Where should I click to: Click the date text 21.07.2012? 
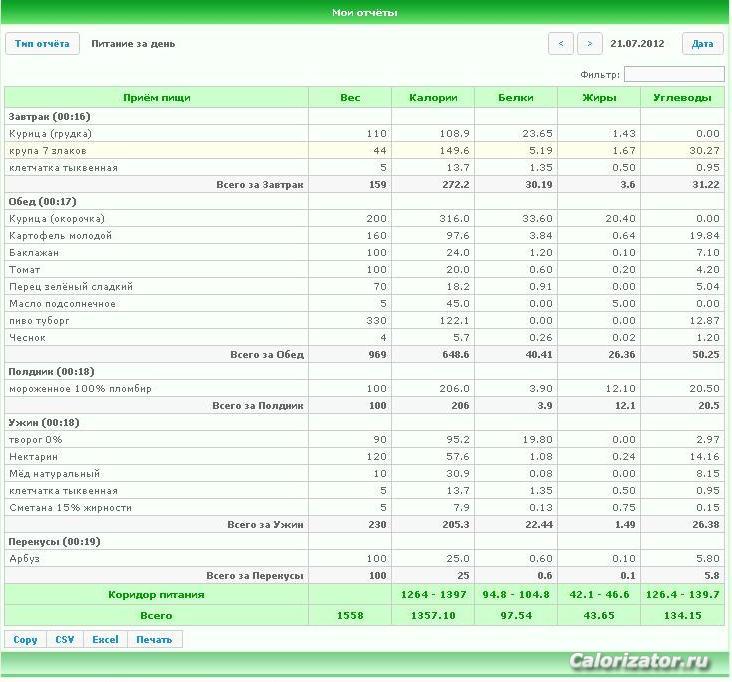point(637,44)
